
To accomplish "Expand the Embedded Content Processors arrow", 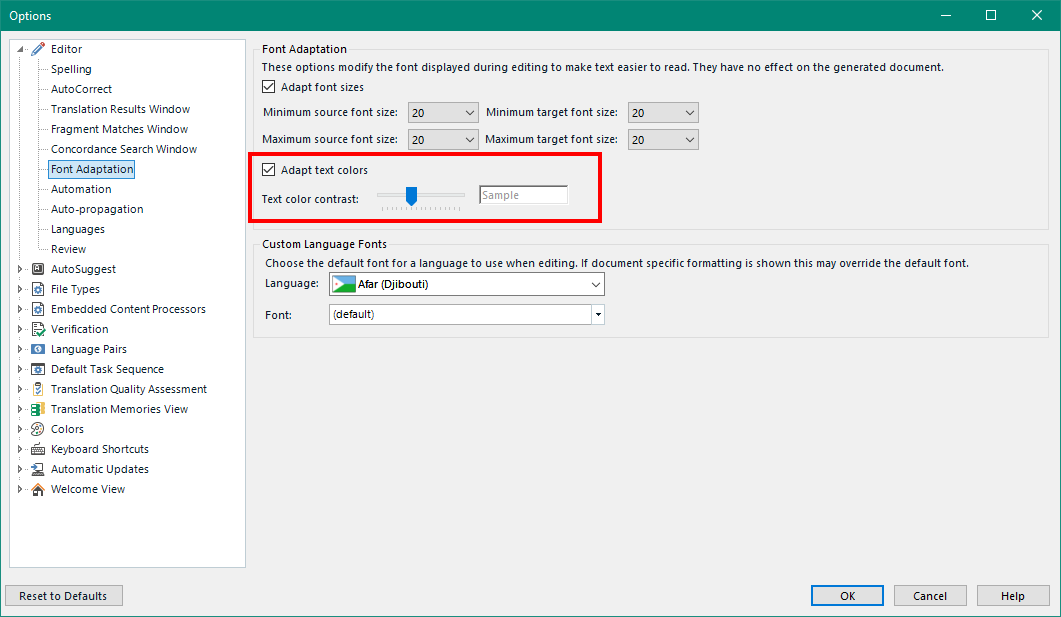I will [20, 309].
